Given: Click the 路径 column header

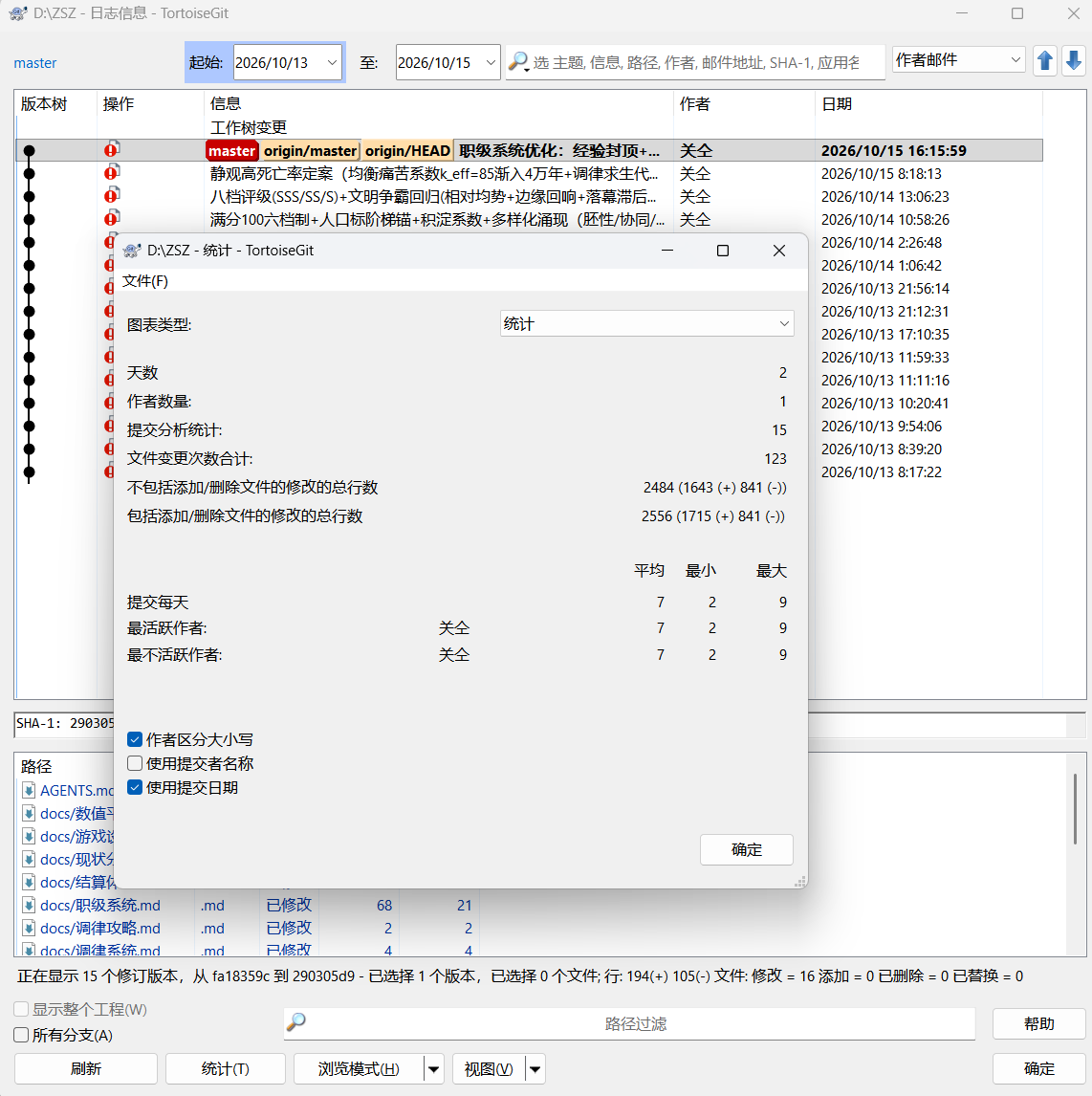Looking at the screenshot, I should point(36,766).
